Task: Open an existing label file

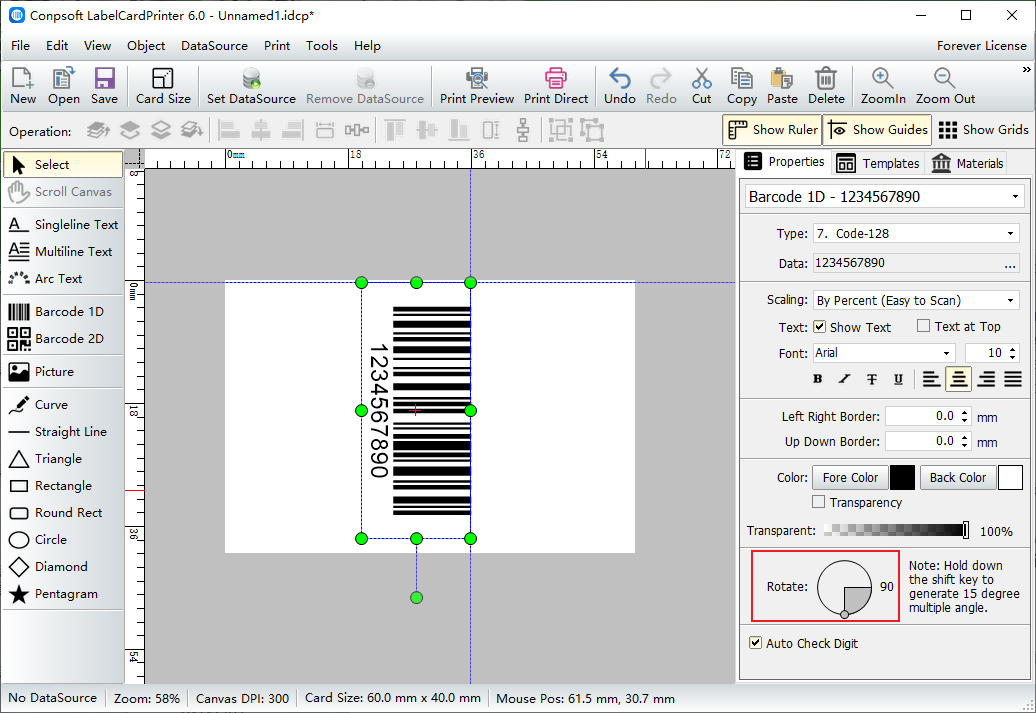Action: [63, 86]
